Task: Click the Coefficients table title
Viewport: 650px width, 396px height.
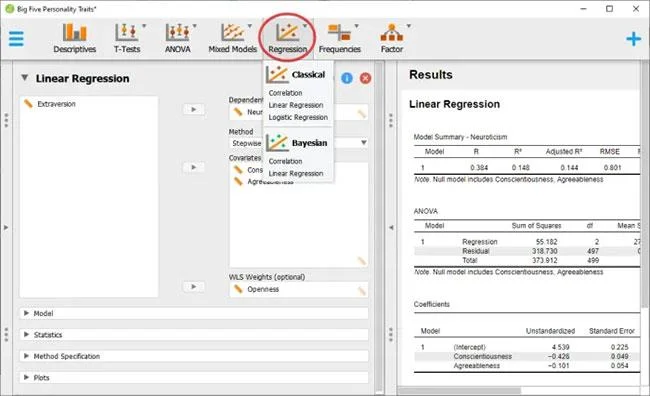Action: pos(432,304)
